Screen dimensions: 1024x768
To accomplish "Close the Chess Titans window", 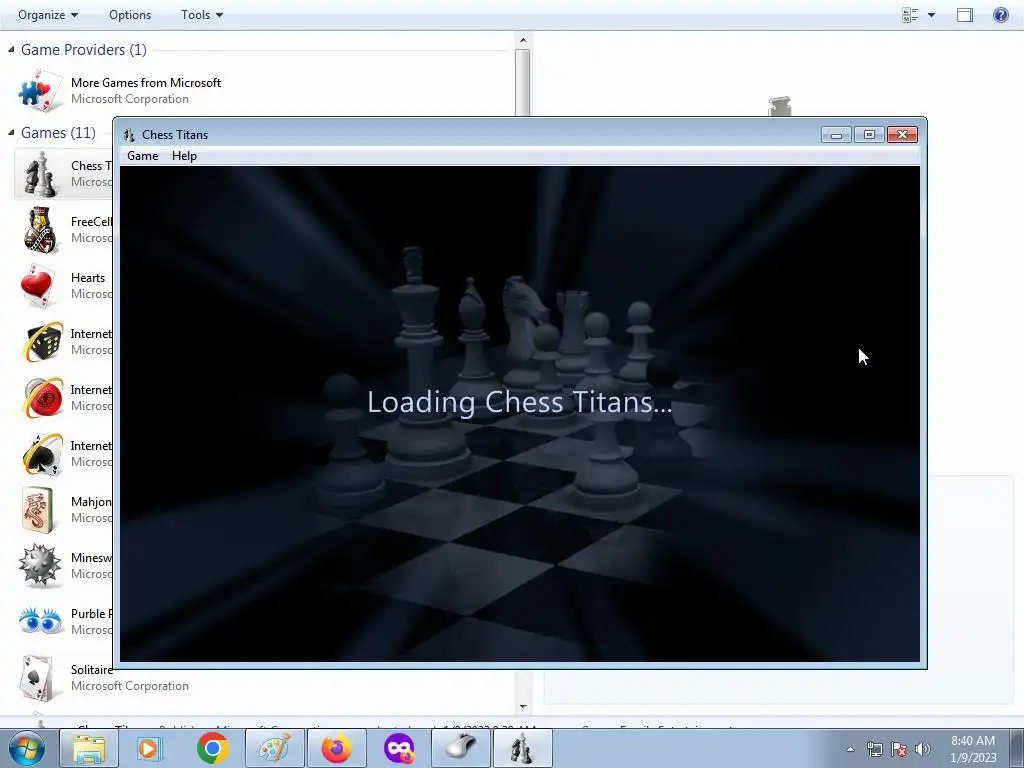I will tap(903, 135).
